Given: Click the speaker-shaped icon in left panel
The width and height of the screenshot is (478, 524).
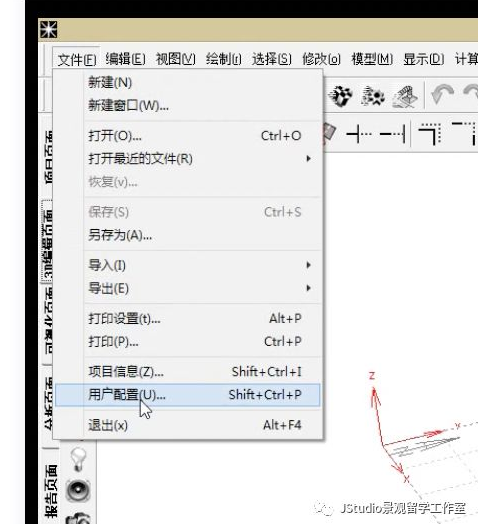Looking at the screenshot, I should 78,491.
